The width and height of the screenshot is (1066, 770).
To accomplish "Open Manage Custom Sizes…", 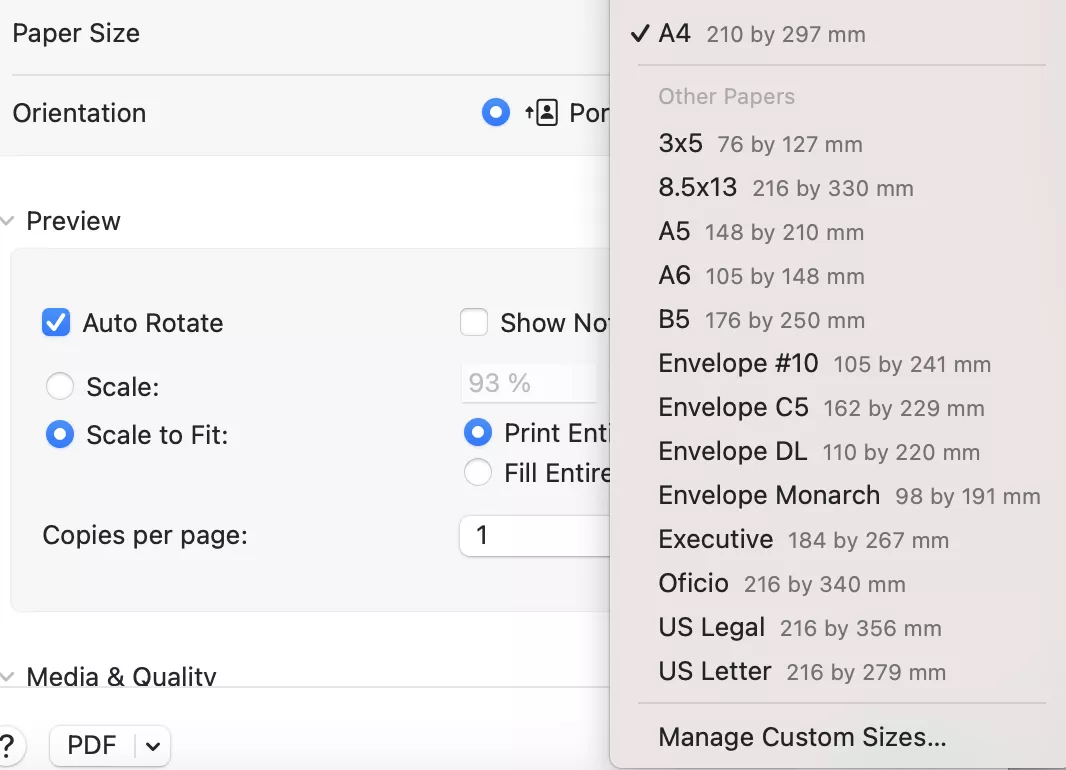I will click(x=802, y=738).
